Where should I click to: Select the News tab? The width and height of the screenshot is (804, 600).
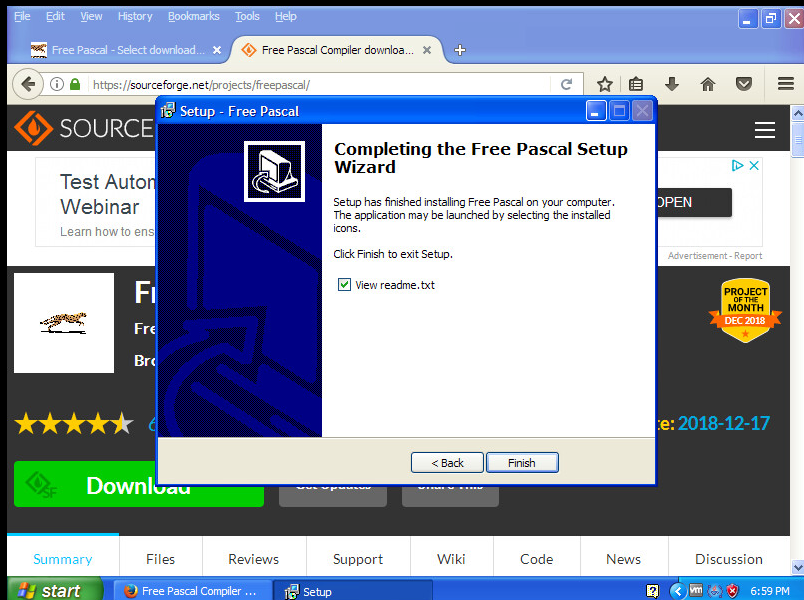tap(624, 558)
